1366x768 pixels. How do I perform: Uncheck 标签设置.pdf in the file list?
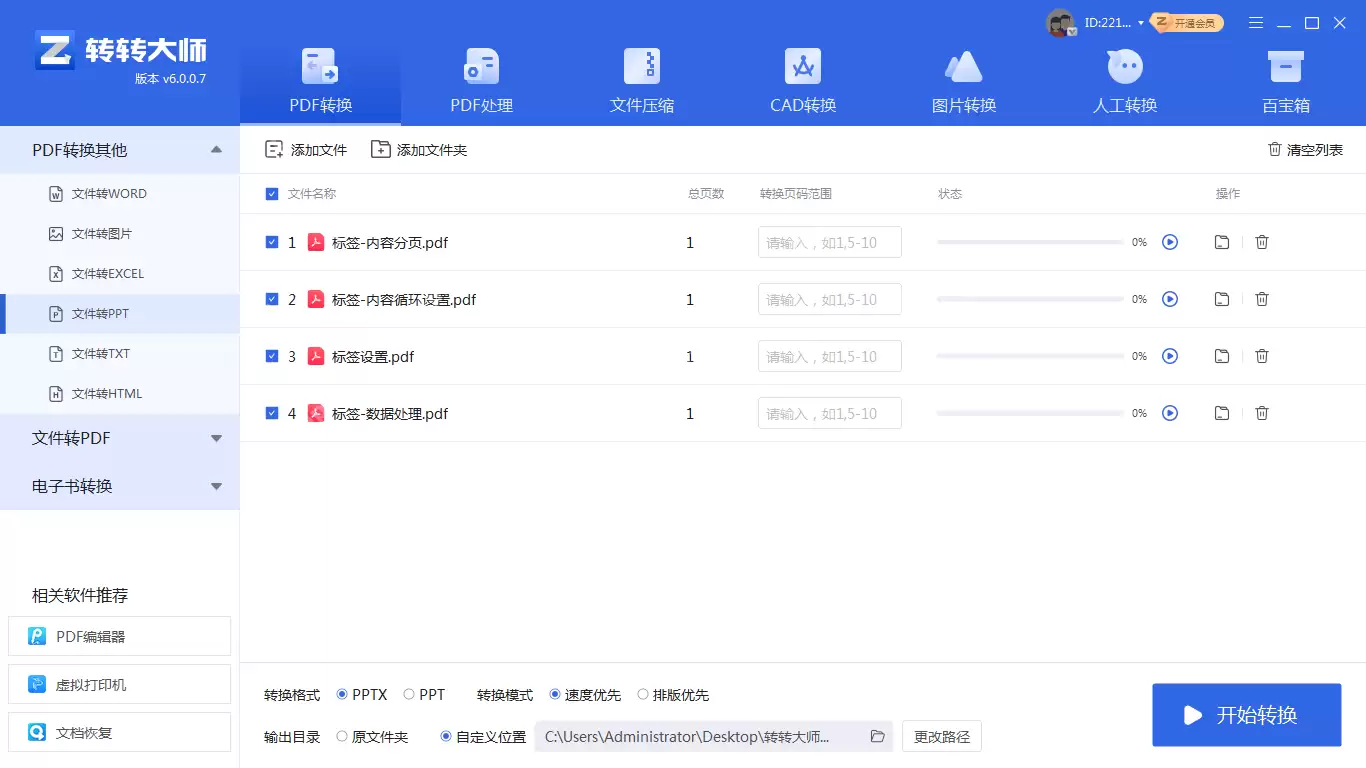point(271,356)
